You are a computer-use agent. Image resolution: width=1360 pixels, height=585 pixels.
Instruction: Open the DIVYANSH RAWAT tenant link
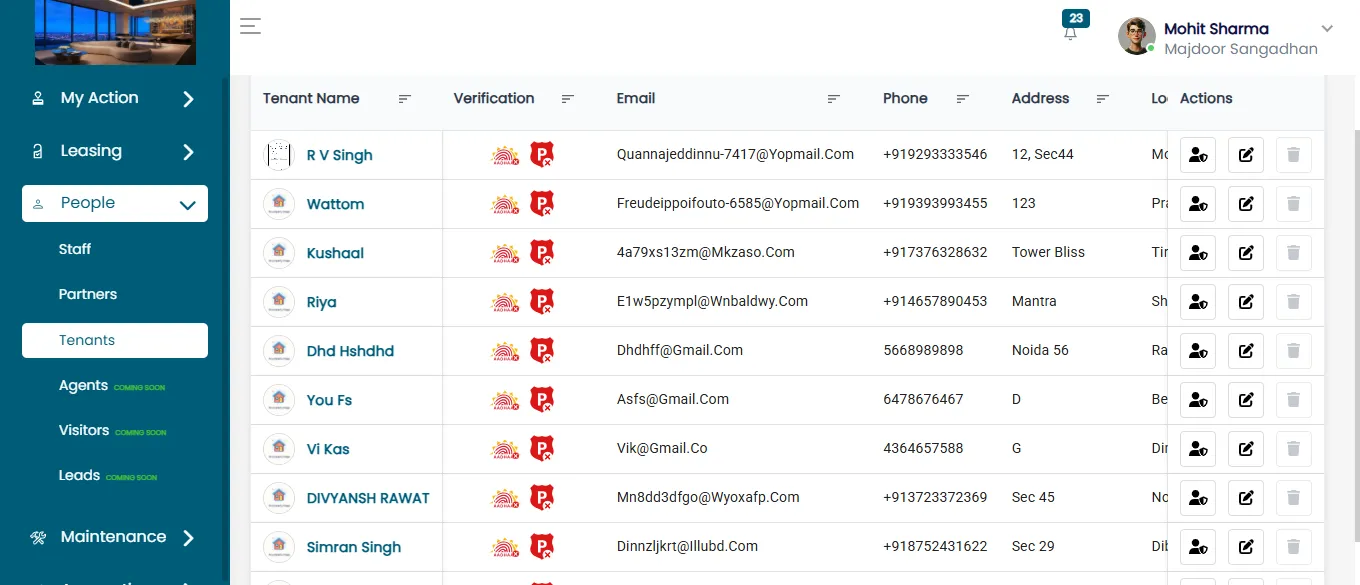368,498
